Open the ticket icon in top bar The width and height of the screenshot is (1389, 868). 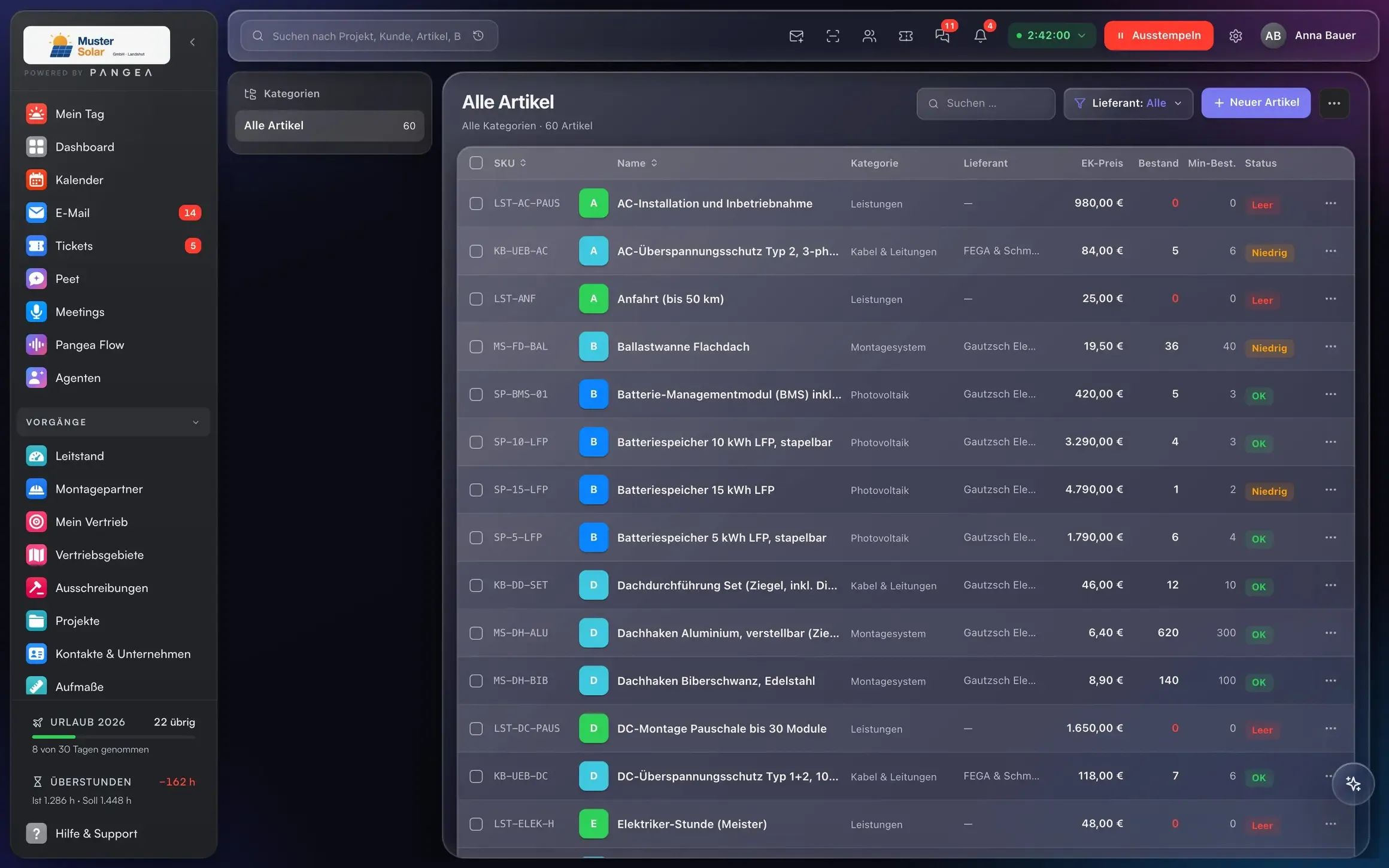(x=906, y=36)
